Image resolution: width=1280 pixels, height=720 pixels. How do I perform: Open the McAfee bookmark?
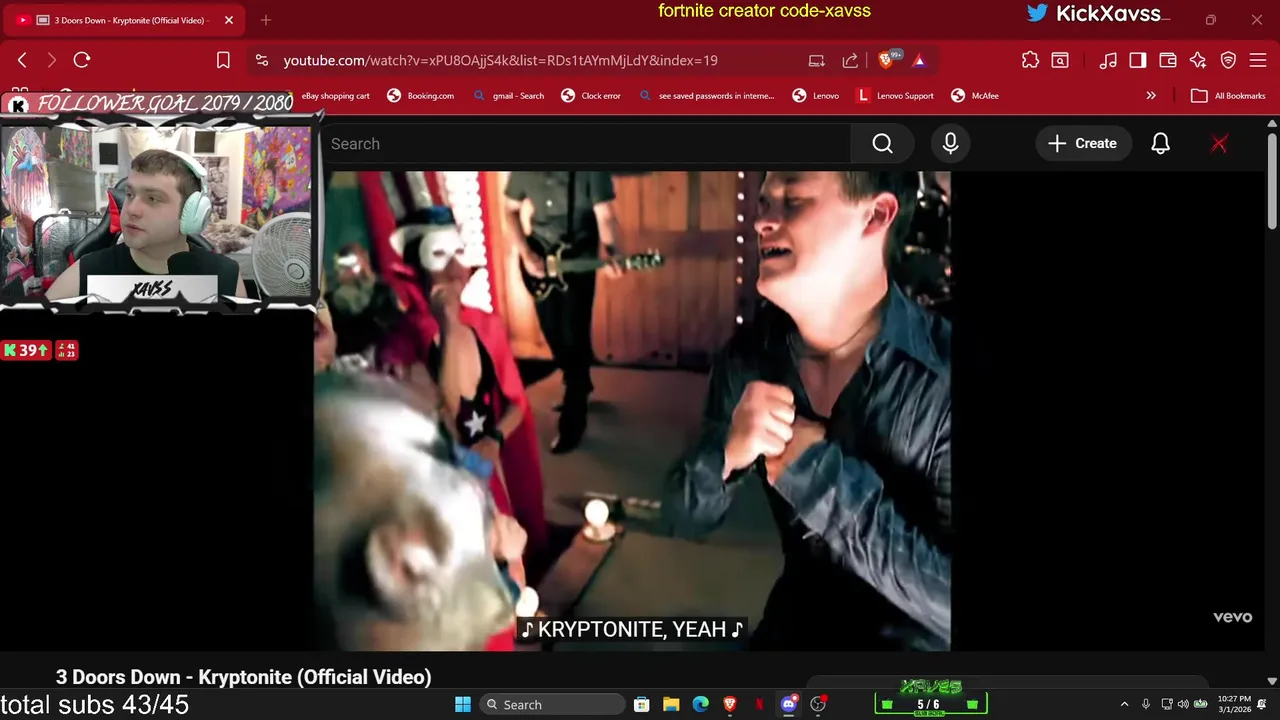[x=975, y=96]
